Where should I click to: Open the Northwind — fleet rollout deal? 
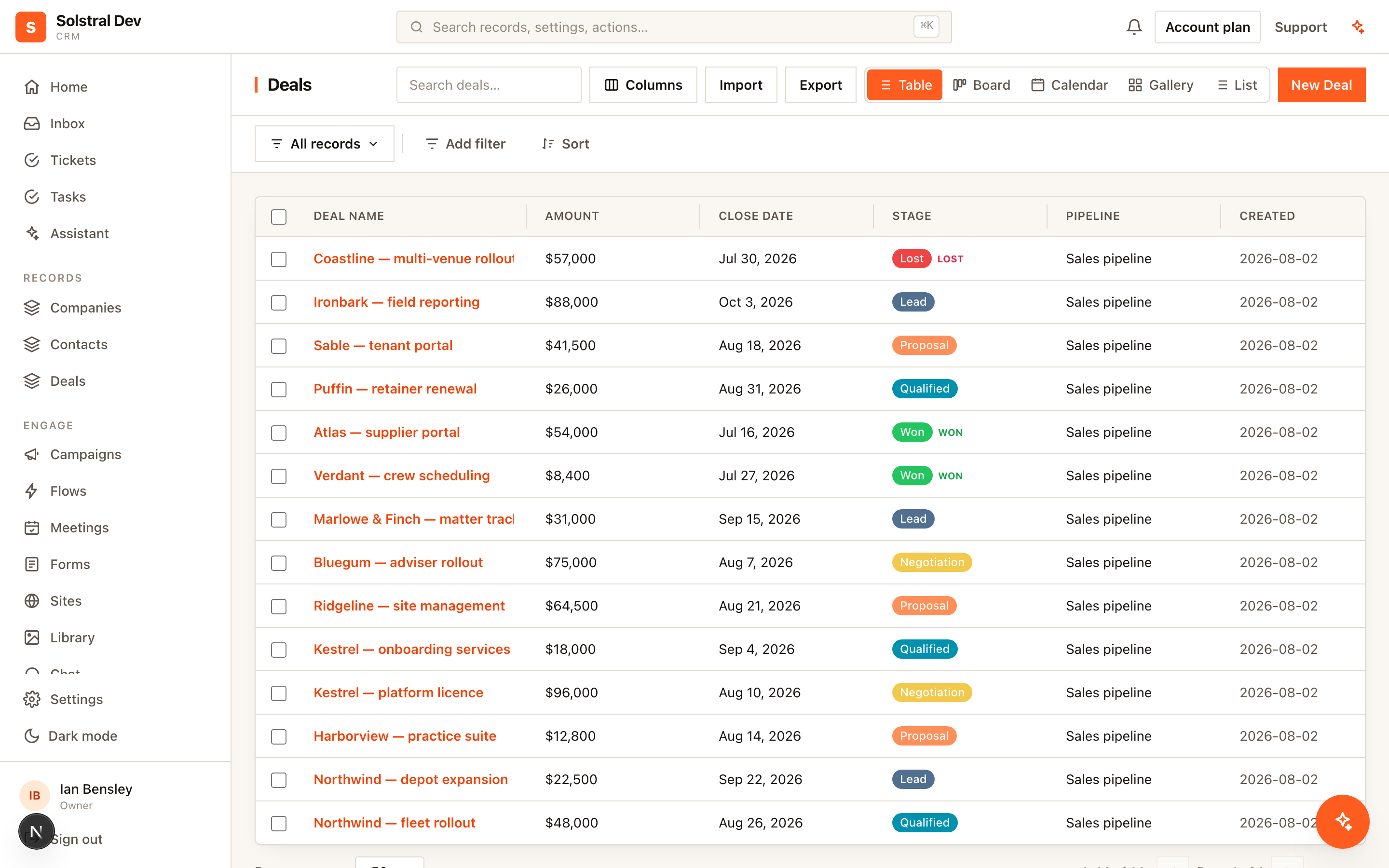pos(395,823)
